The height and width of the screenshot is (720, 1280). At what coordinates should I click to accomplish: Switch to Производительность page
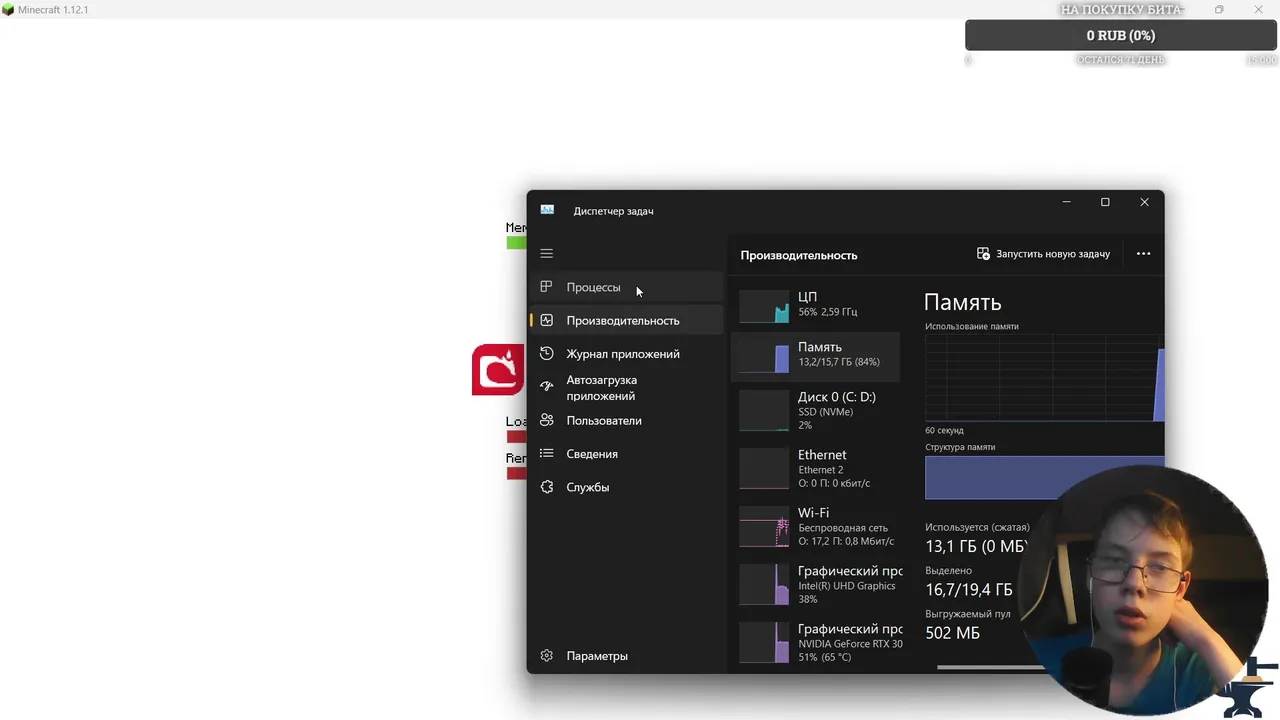(x=626, y=320)
